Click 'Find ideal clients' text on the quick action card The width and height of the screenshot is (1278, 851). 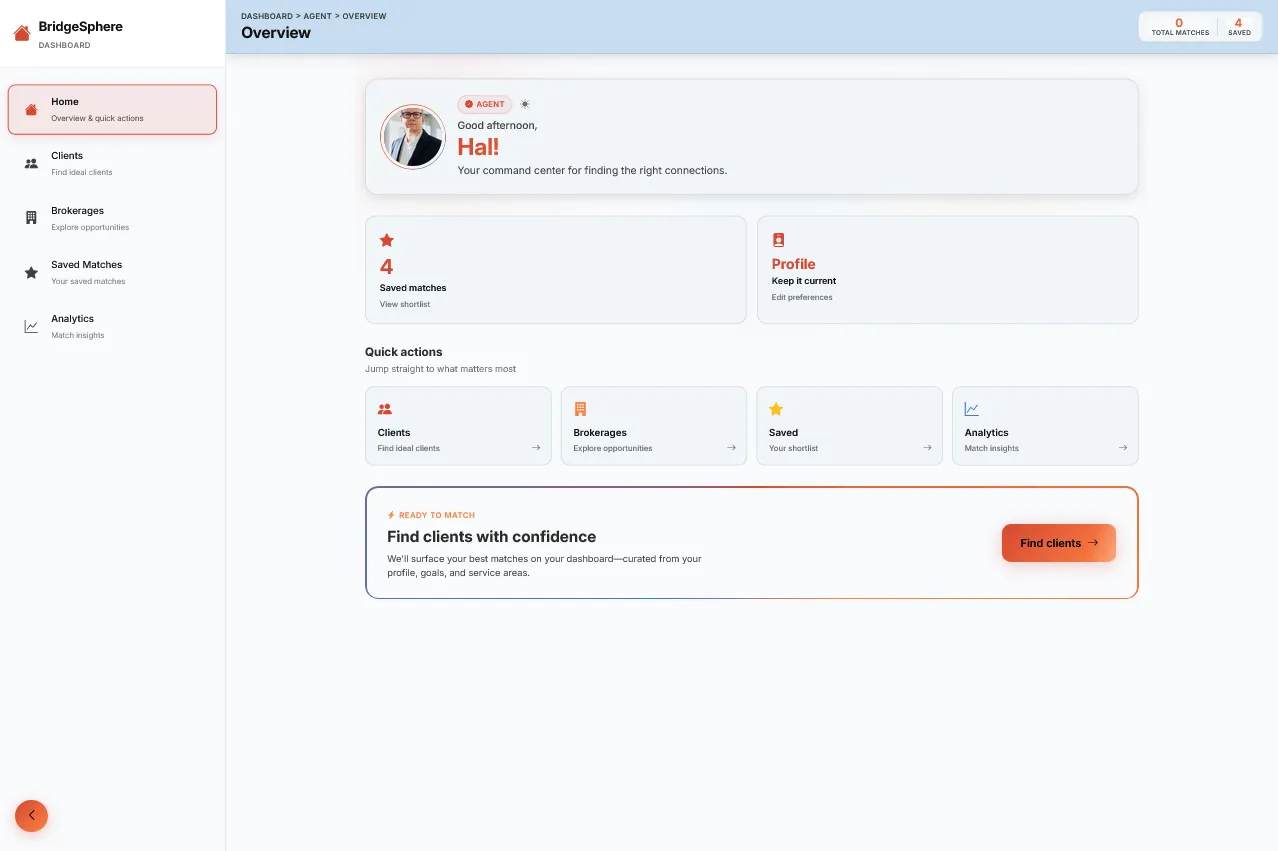tap(409, 448)
